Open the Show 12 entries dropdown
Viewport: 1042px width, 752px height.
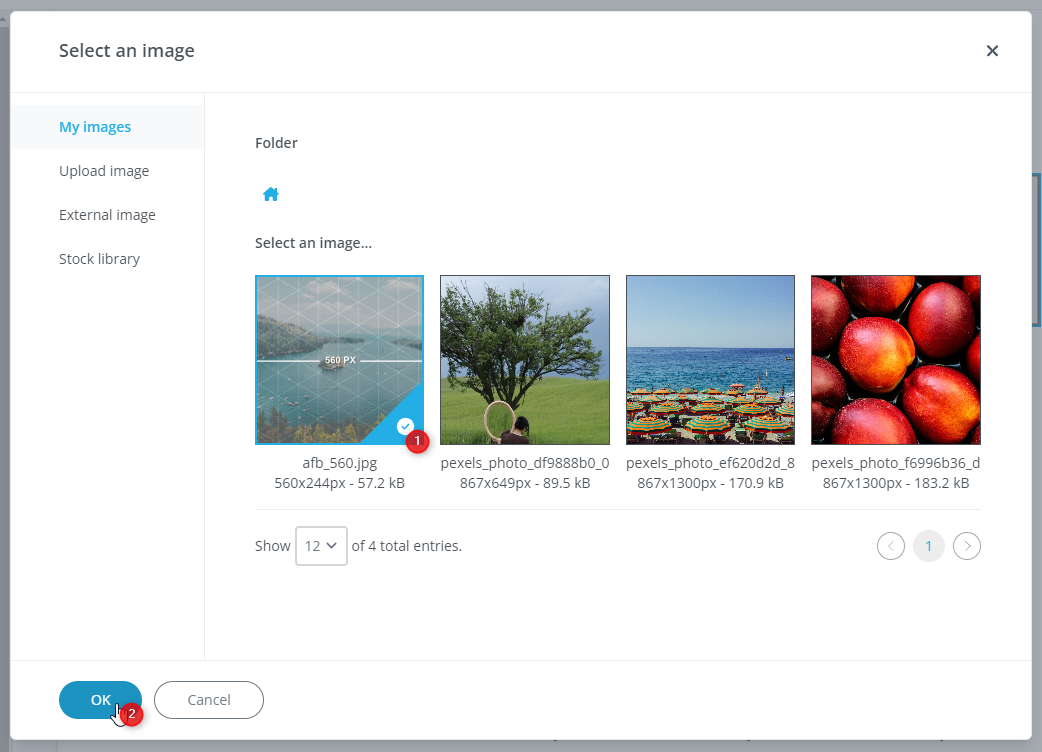click(321, 546)
